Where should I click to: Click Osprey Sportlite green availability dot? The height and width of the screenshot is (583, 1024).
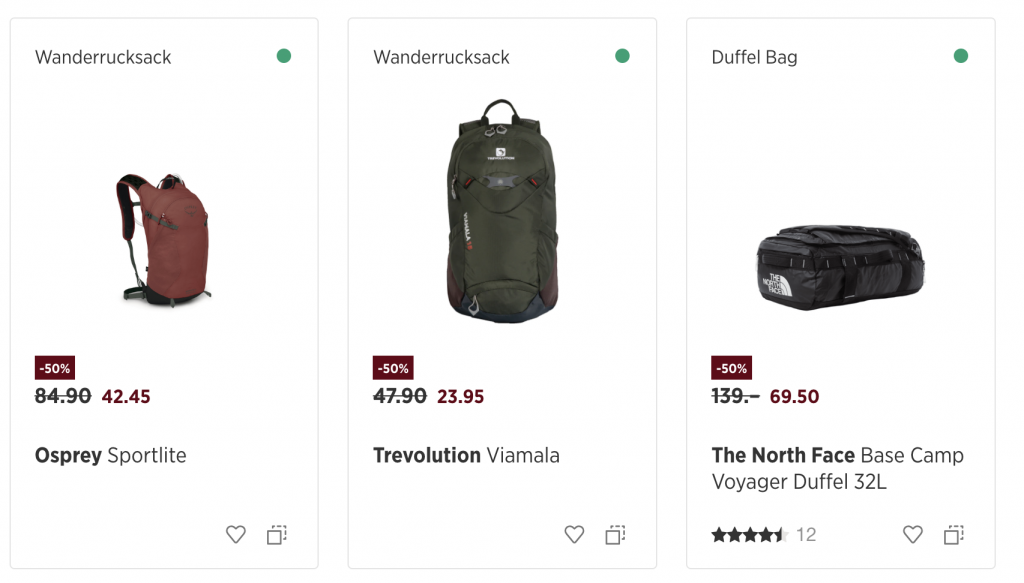pos(284,56)
